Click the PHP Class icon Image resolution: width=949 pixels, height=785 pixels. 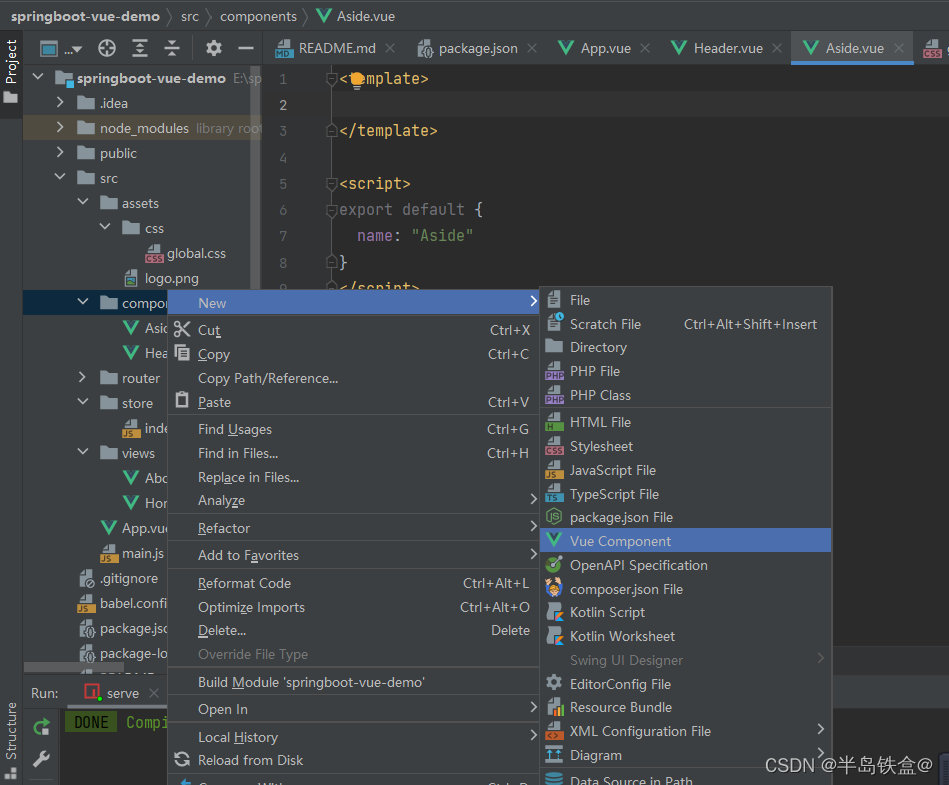point(554,395)
